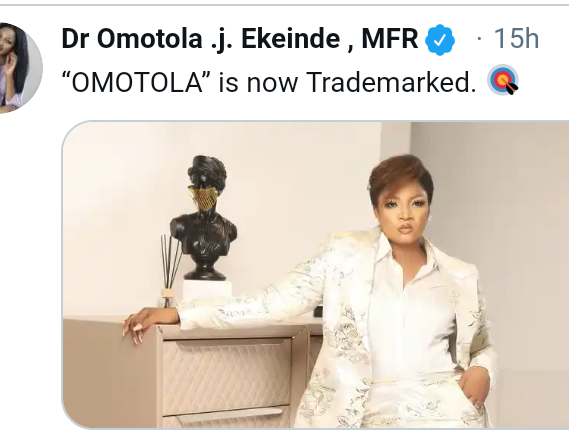Image resolution: width=569 pixels, height=440 pixels.
Task: Click the blue verified badge icon
Action: [x=440, y=40]
